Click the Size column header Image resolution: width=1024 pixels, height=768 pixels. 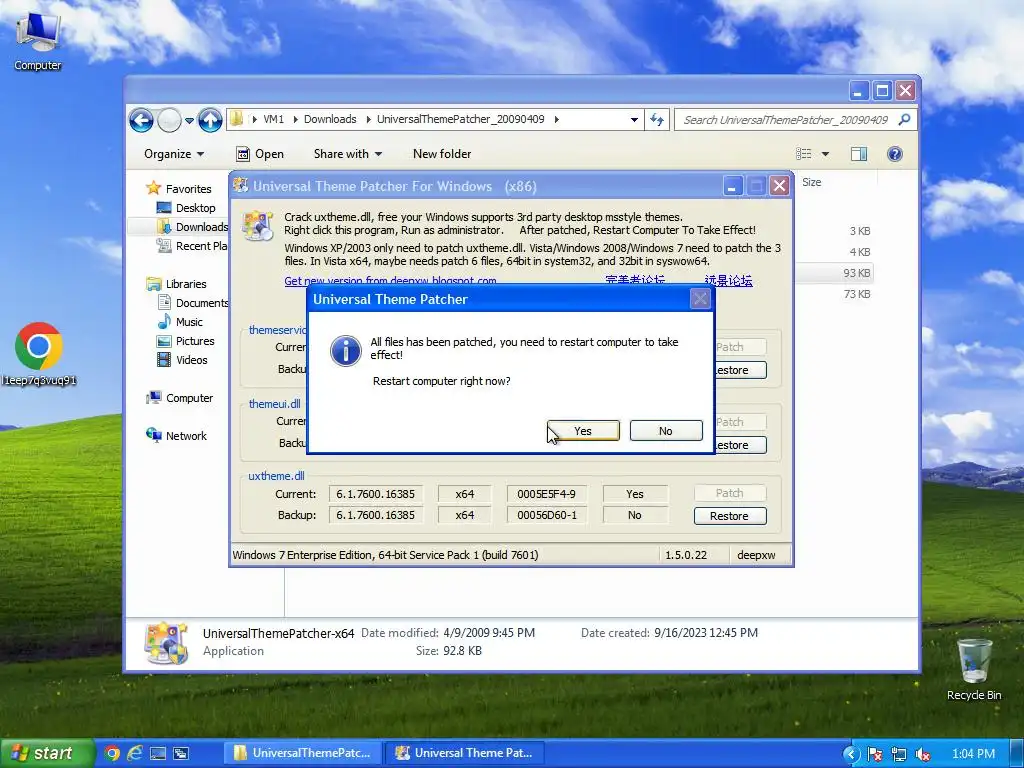click(x=812, y=182)
